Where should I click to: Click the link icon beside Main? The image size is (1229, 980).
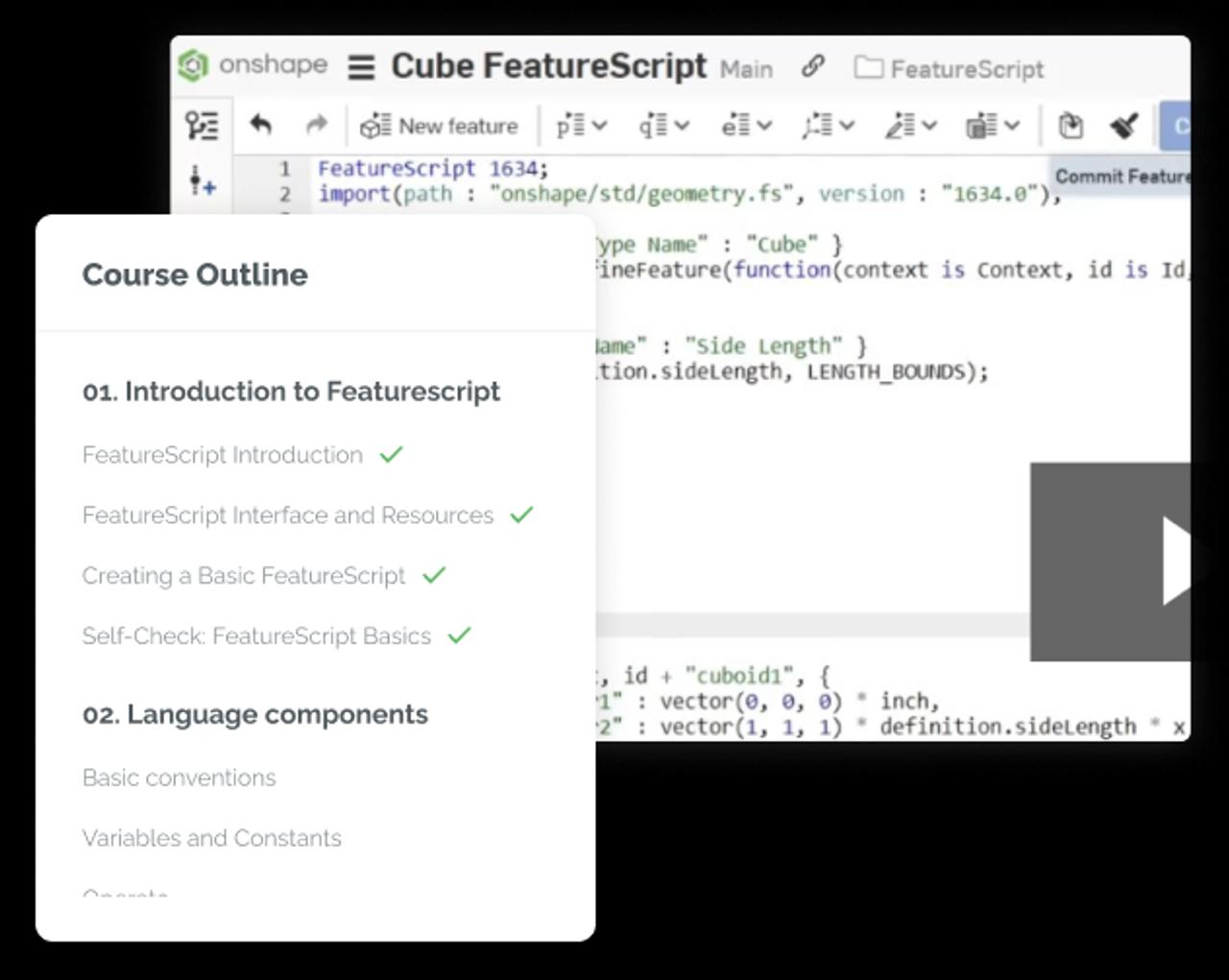click(x=812, y=66)
